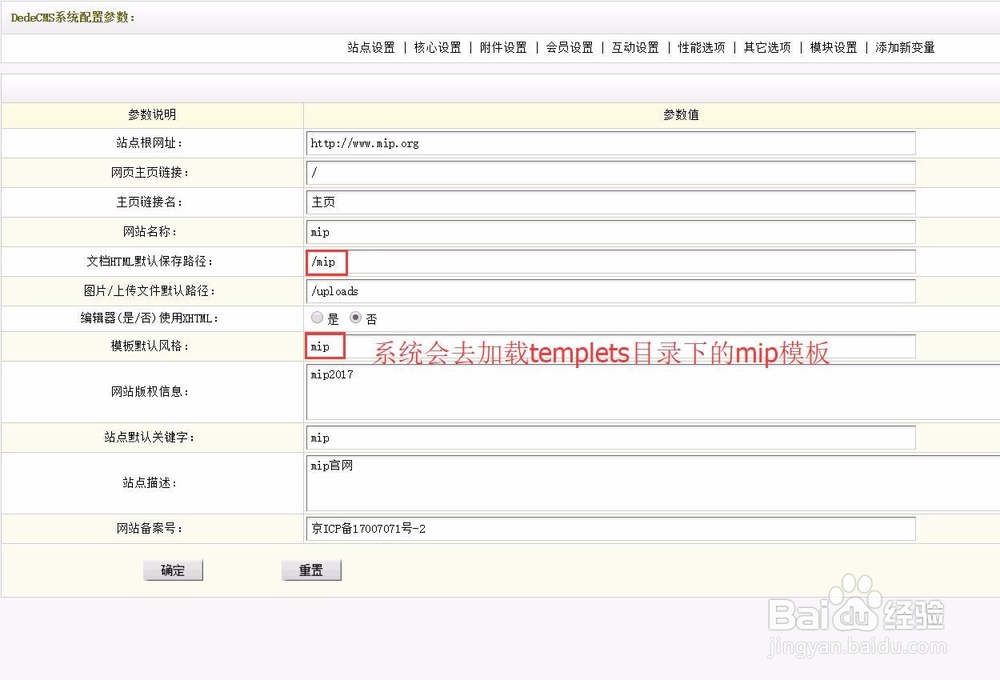Open the 性能选项 tab
The height and width of the screenshot is (680, 1000).
[701, 47]
